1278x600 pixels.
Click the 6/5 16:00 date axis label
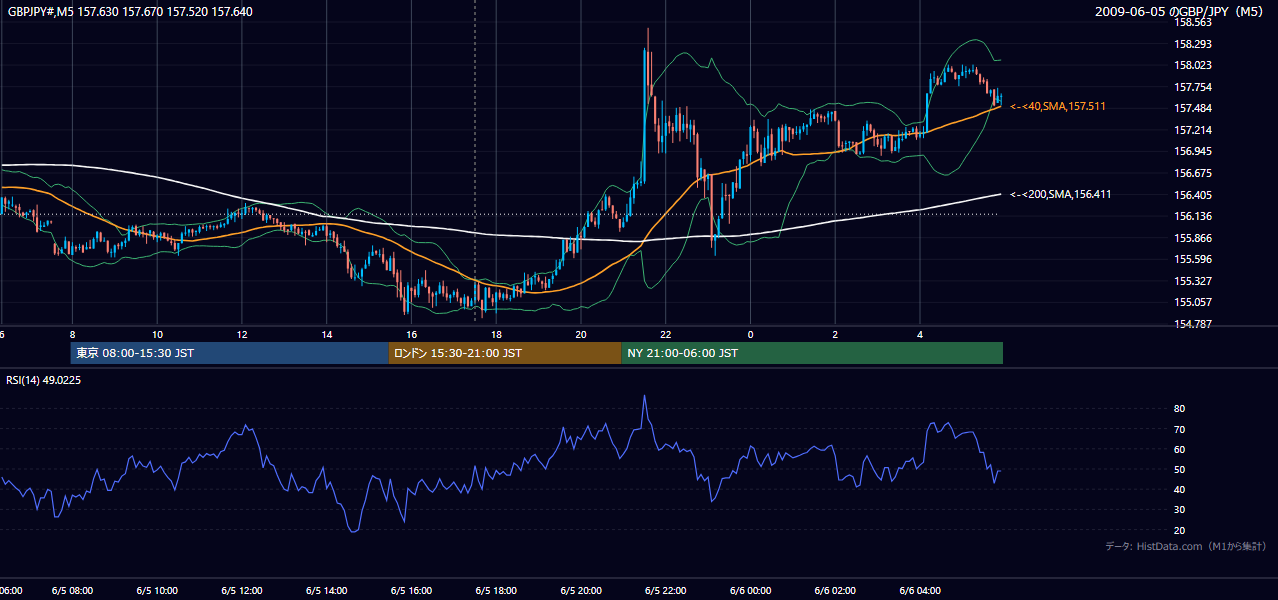(x=411, y=591)
